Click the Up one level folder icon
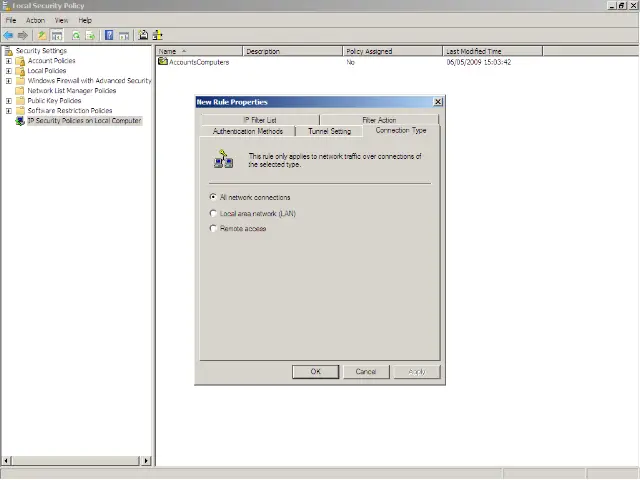This screenshot has width=640, height=480. [42, 35]
